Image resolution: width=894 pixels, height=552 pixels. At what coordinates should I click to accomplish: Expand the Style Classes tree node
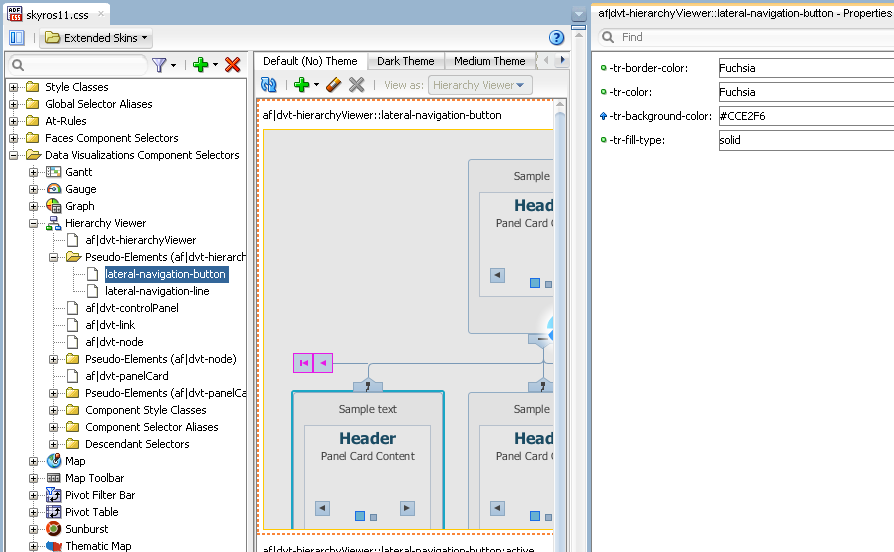[14, 87]
